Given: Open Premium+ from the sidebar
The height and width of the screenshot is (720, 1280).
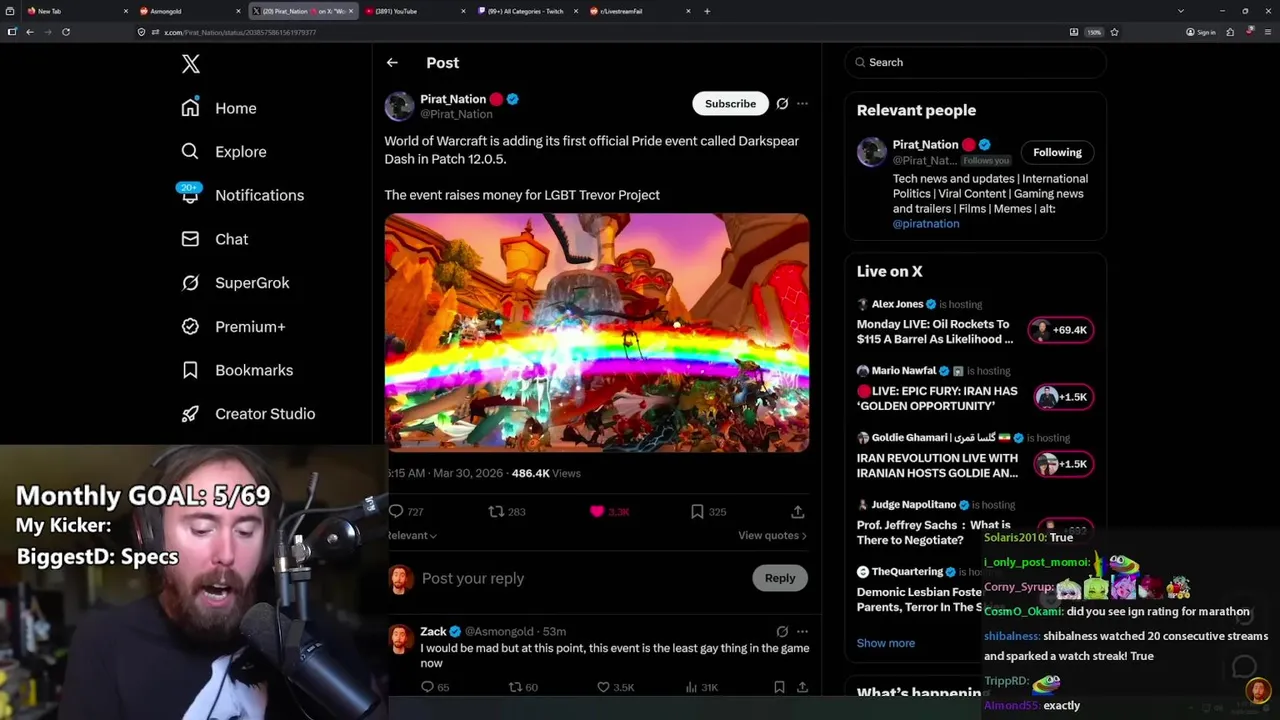Looking at the screenshot, I should (x=234, y=326).
